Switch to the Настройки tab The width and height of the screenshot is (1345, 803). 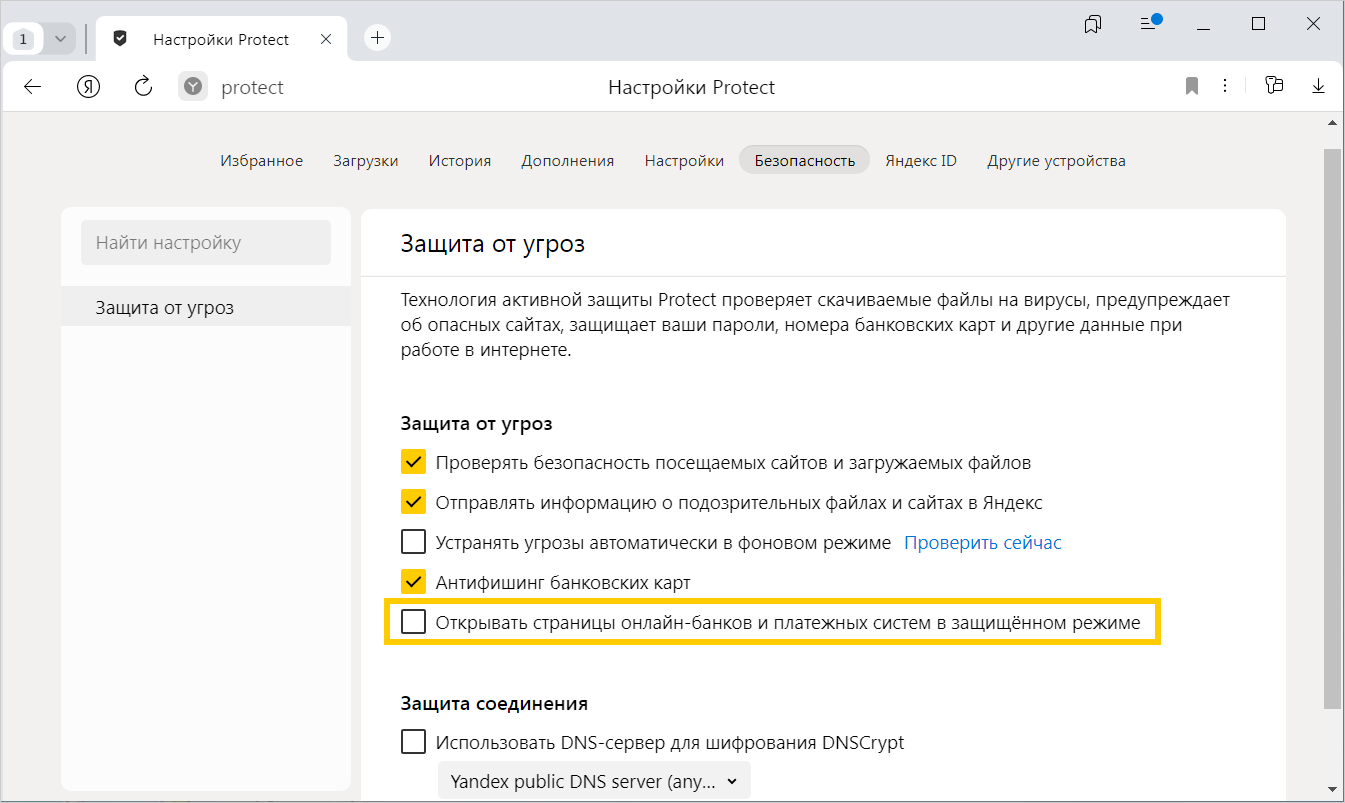click(x=684, y=160)
